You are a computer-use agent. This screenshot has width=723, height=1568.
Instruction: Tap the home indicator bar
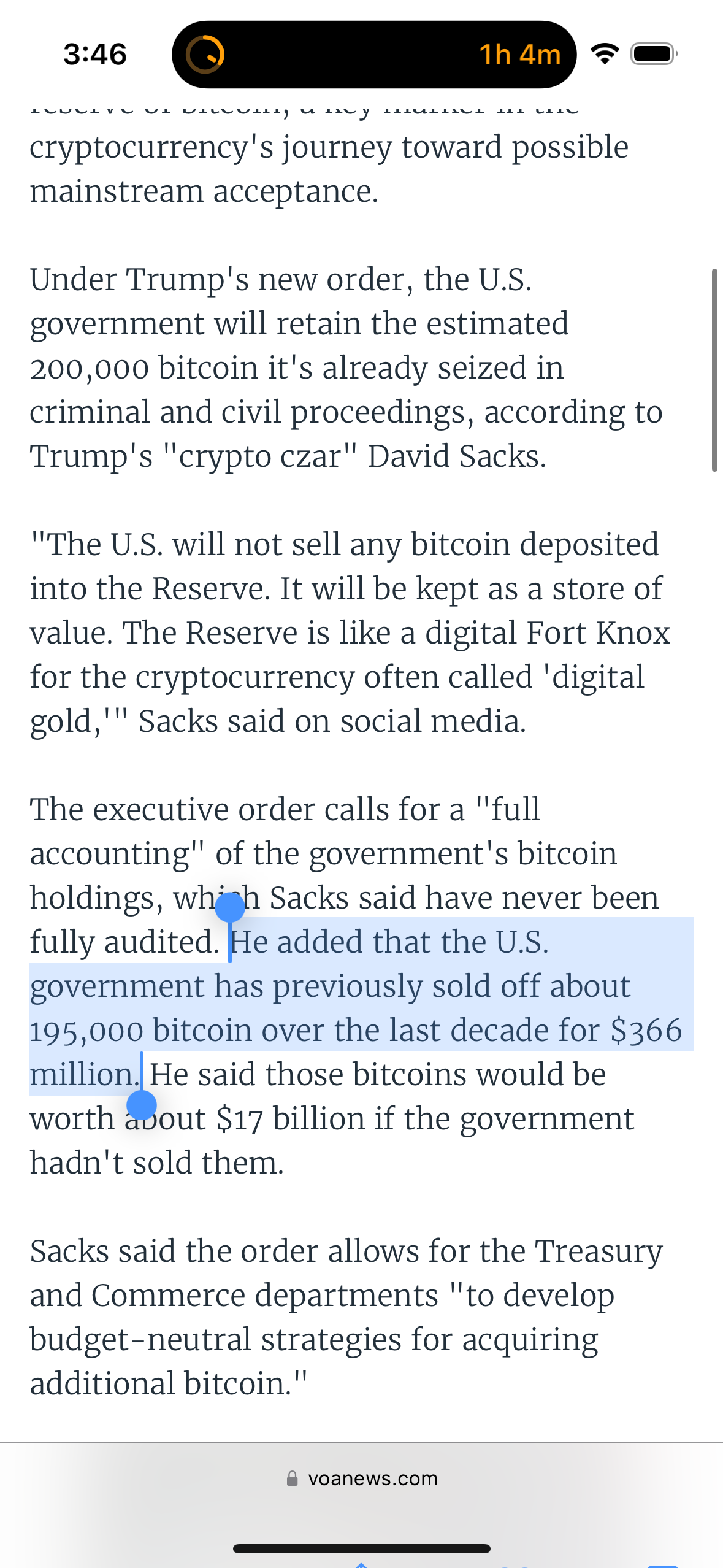point(362,1548)
